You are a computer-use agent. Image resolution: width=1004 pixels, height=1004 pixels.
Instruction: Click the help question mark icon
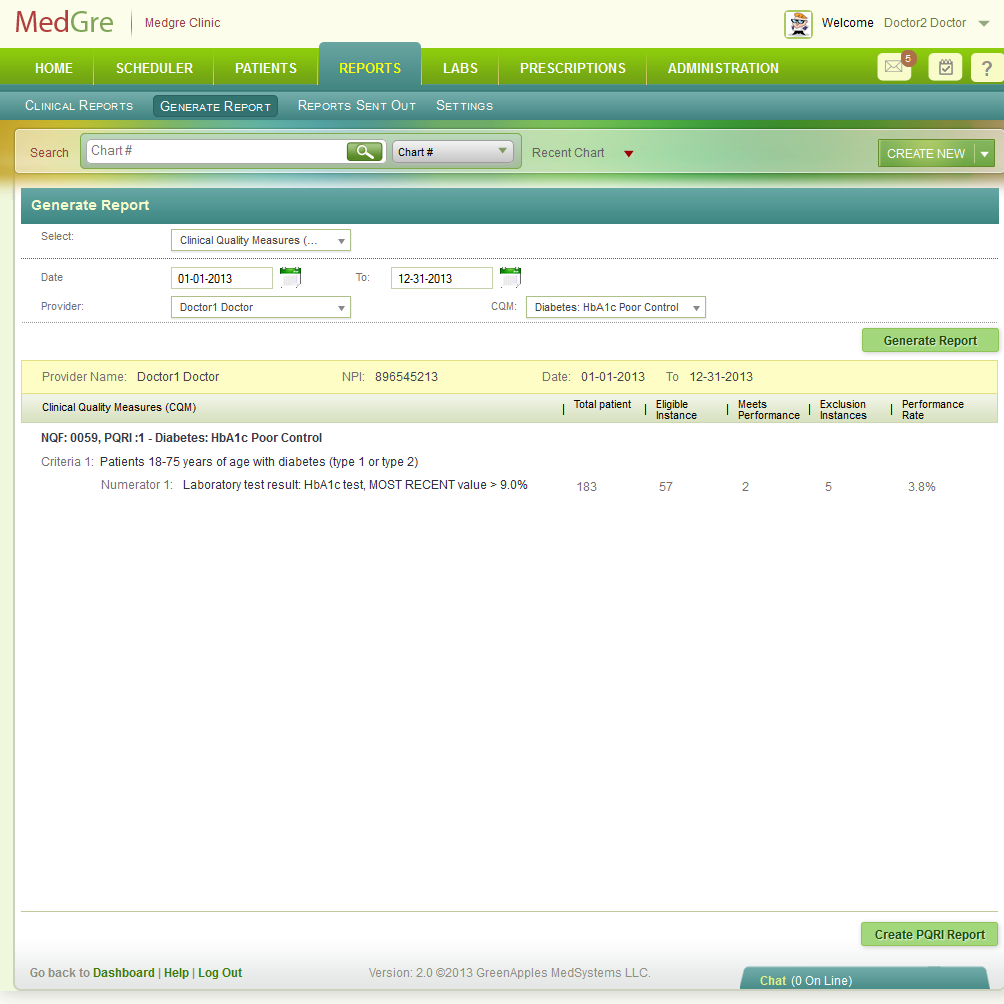(x=986, y=68)
